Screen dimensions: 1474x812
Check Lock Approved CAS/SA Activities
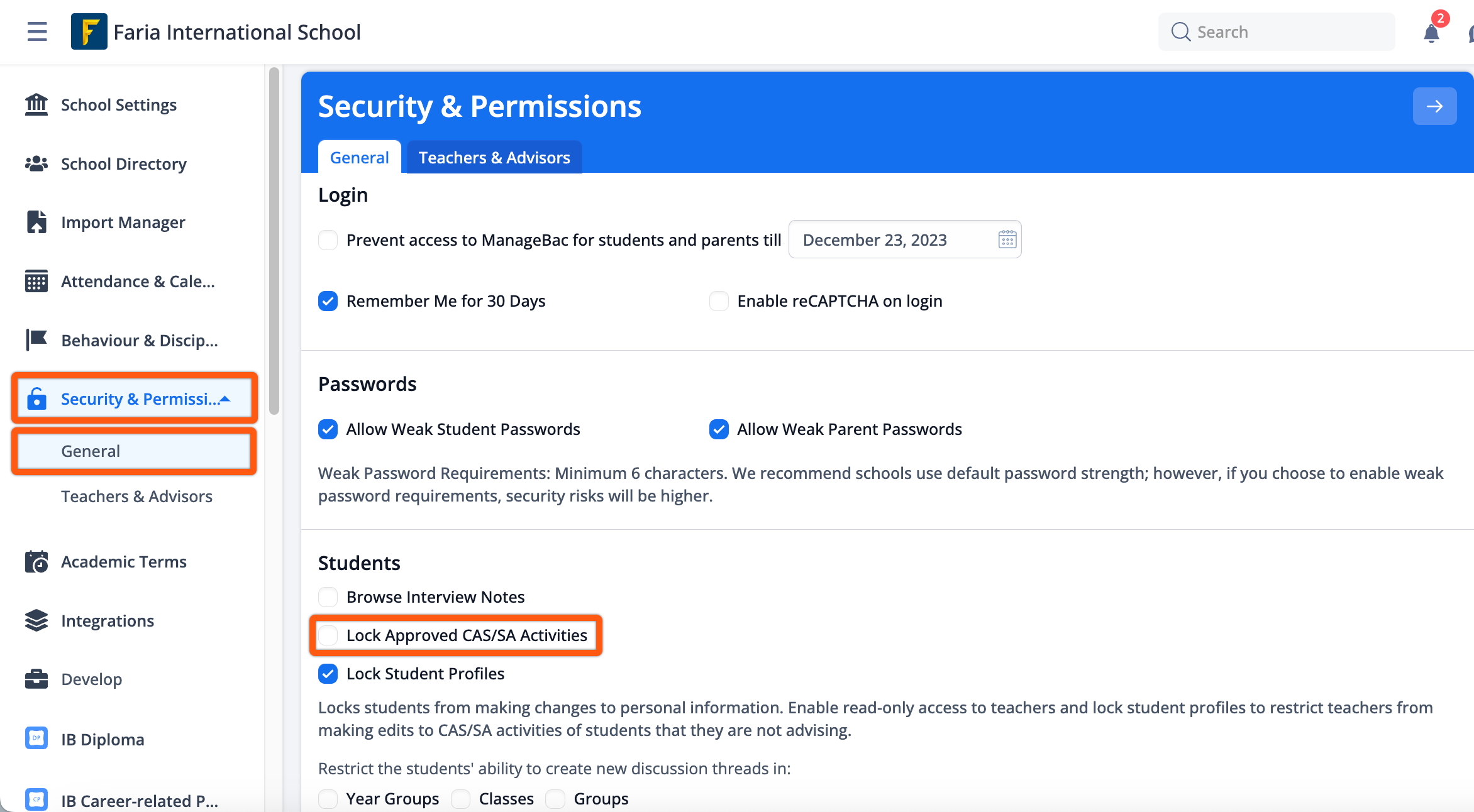pos(328,635)
